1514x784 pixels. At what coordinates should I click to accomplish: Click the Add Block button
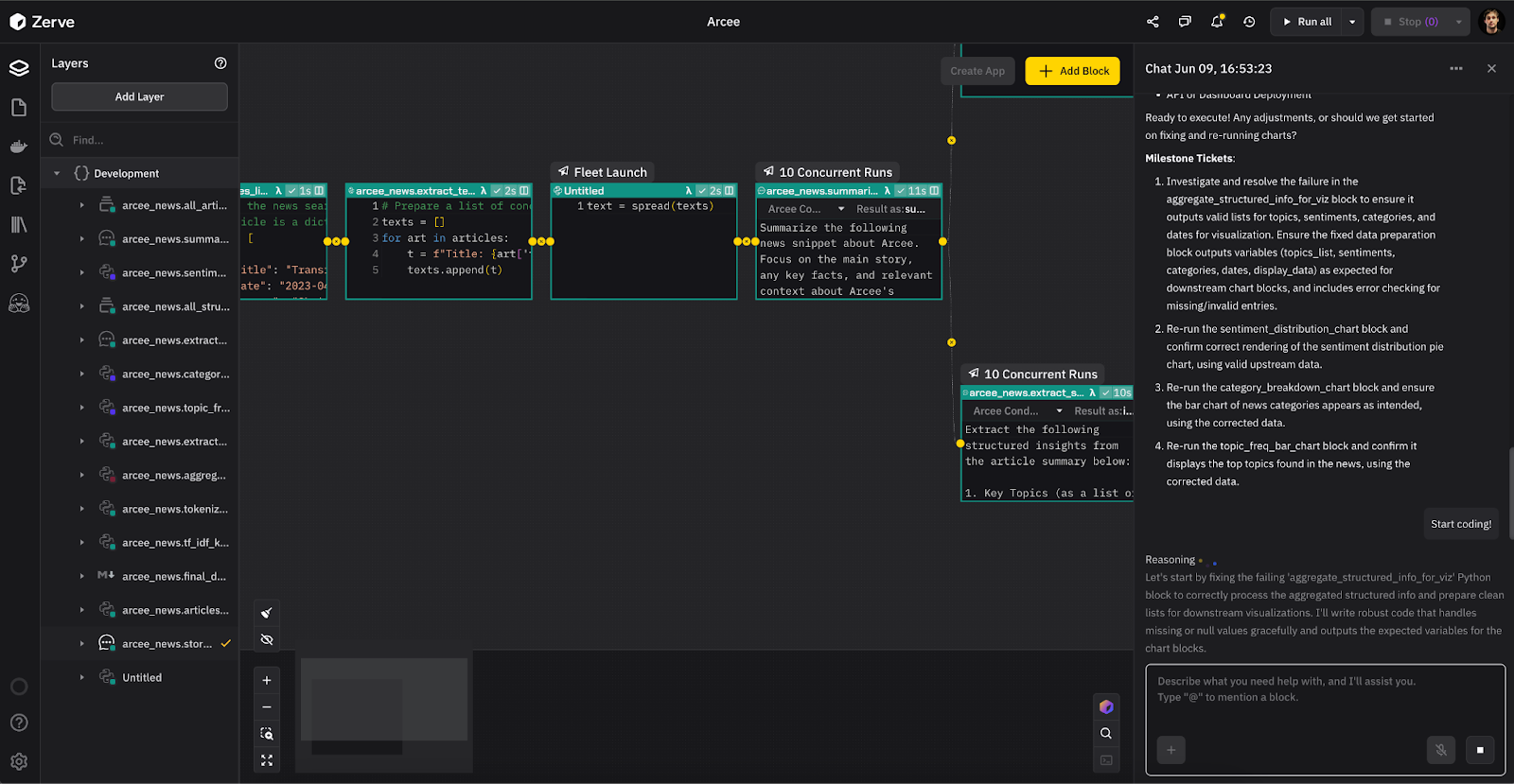tap(1073, 71)
